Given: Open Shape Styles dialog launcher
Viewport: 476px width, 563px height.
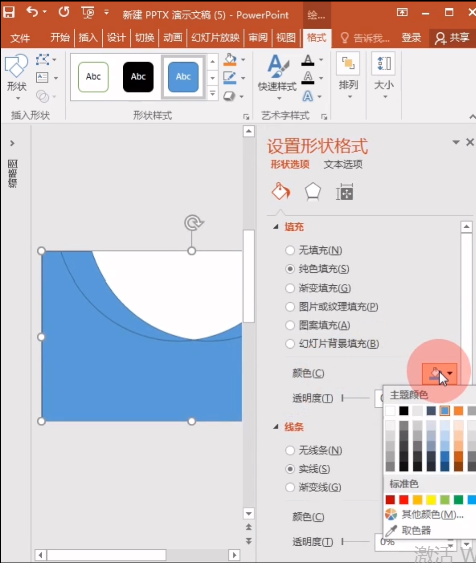Looking at the screenshot, I should tap(246, 117).
